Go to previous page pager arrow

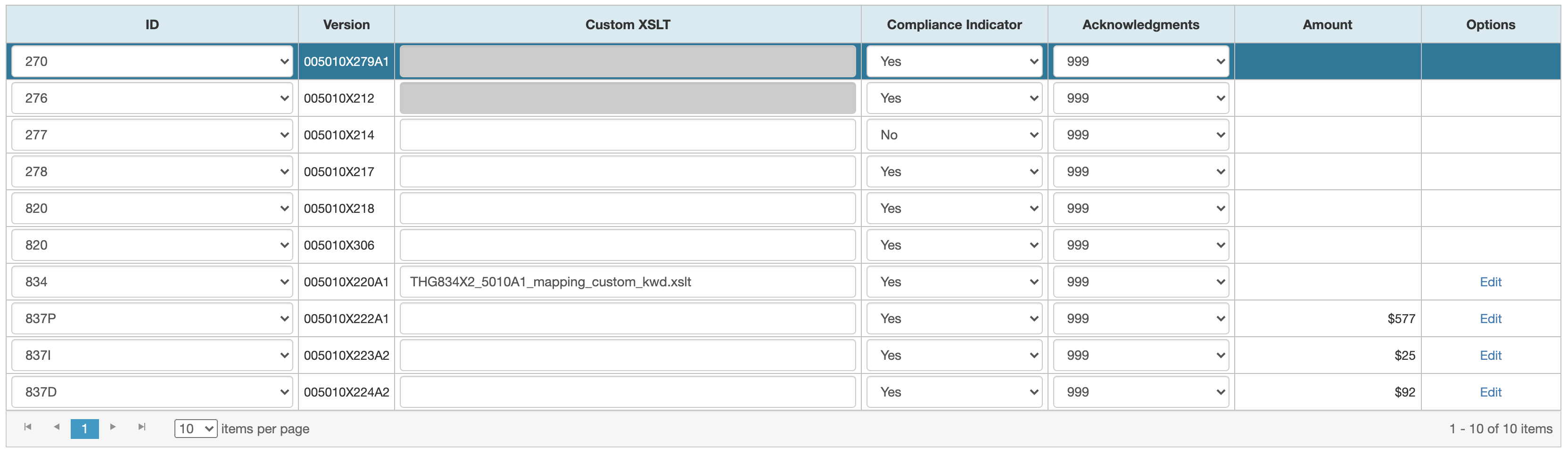click(x=57, y=427)
